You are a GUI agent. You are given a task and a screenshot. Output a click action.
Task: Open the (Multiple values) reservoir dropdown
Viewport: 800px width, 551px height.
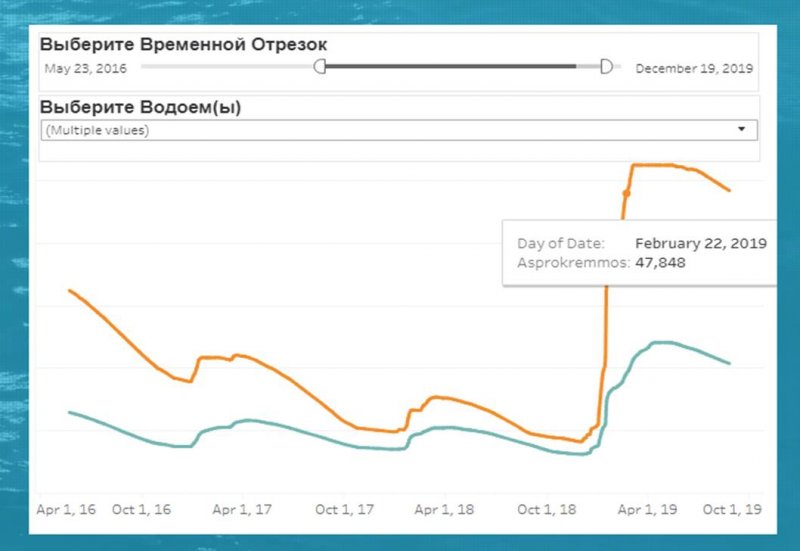(x=390, y=130)
